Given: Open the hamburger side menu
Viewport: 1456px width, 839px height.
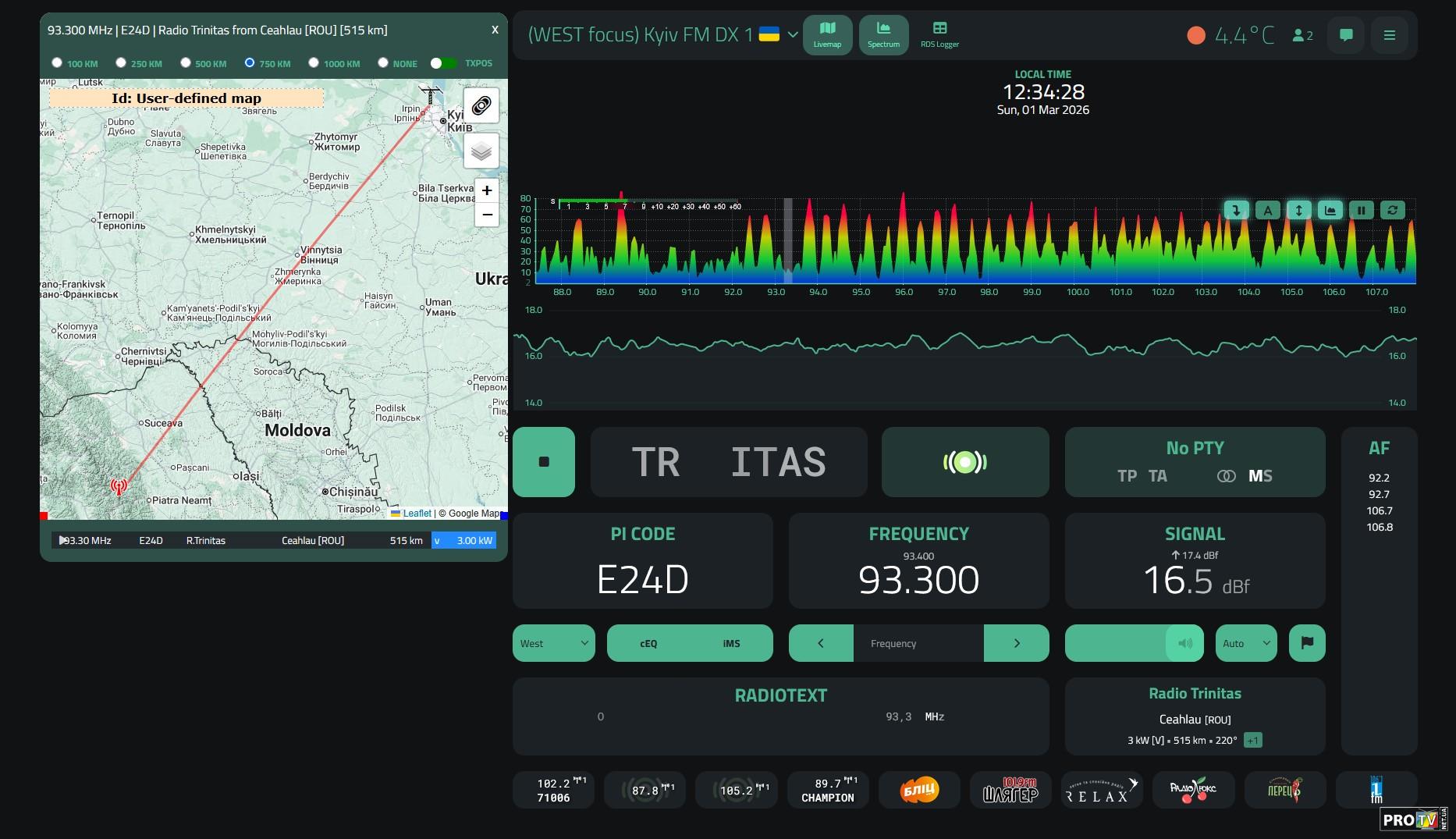Looking at the screenshot, I should coord(1390,35).
